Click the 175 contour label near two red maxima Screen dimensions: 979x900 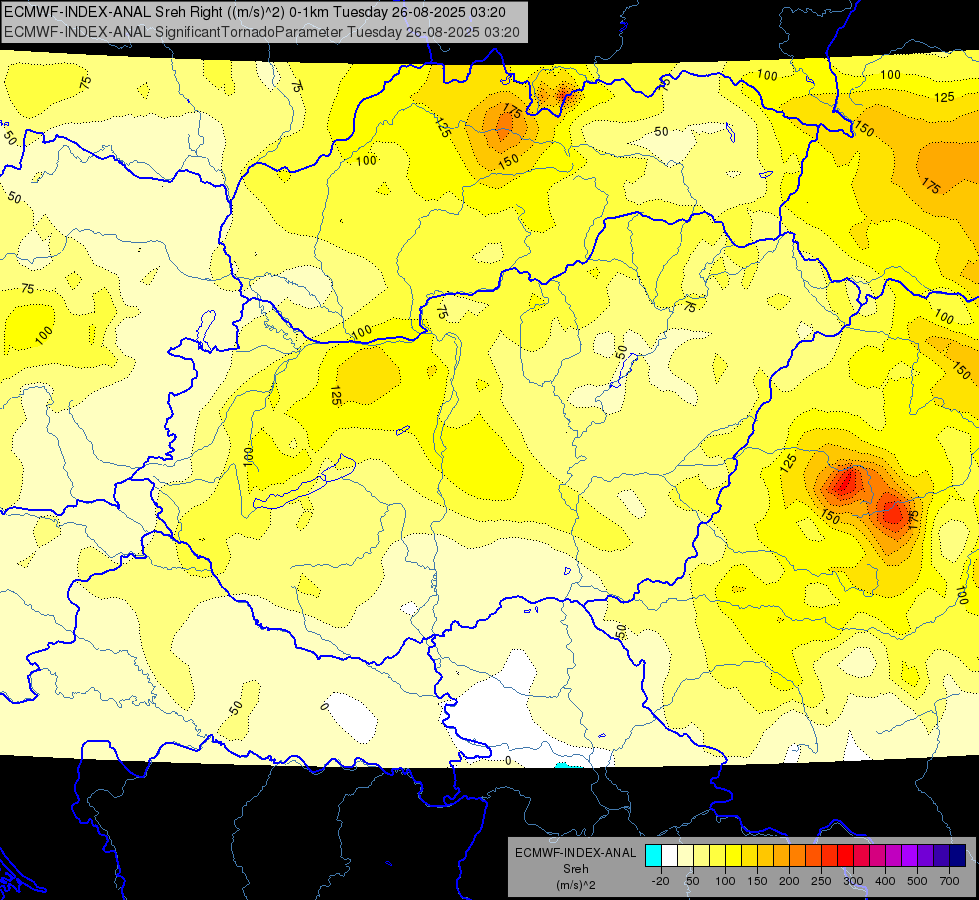click(912, 518)
